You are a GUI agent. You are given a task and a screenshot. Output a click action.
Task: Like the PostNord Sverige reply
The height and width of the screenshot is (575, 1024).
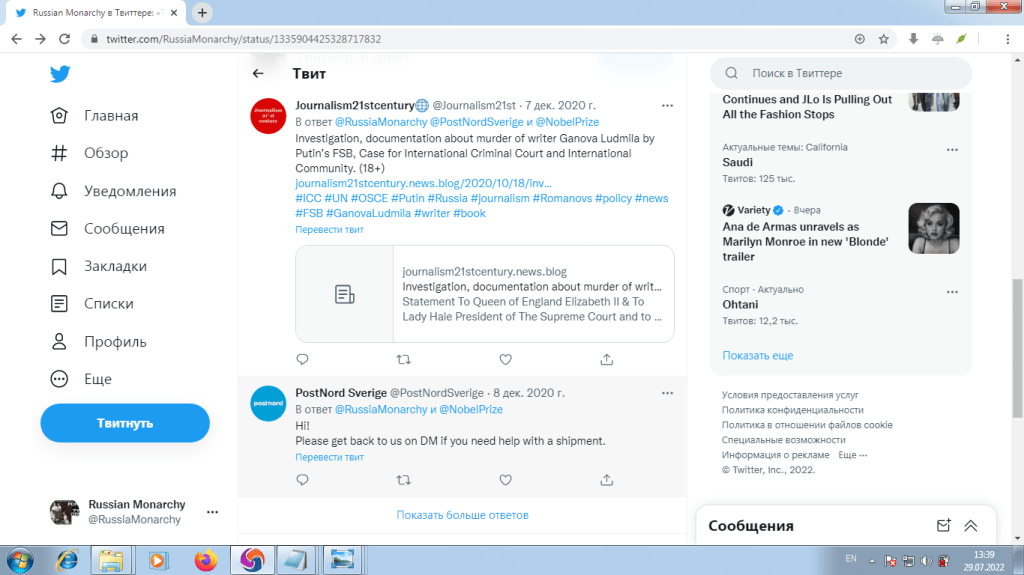click(x=505, y=480)
